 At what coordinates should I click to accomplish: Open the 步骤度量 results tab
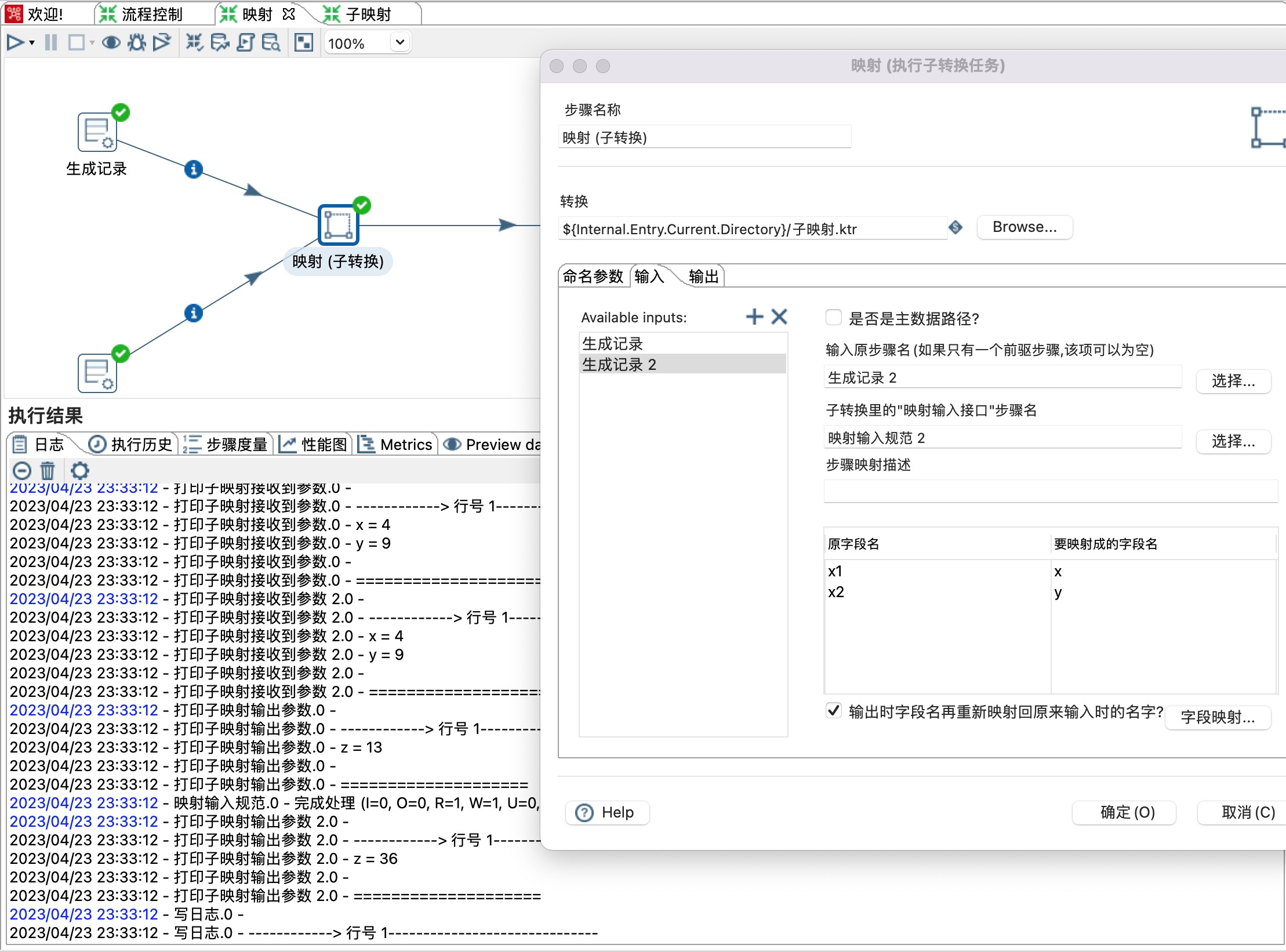pos(226,445)
